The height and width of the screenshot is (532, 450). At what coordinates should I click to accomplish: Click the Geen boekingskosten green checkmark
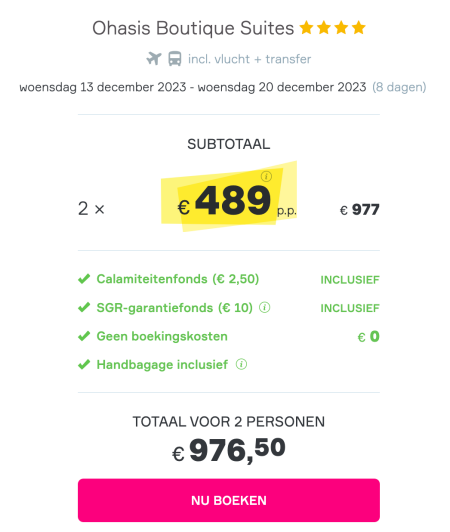[84, 336]
